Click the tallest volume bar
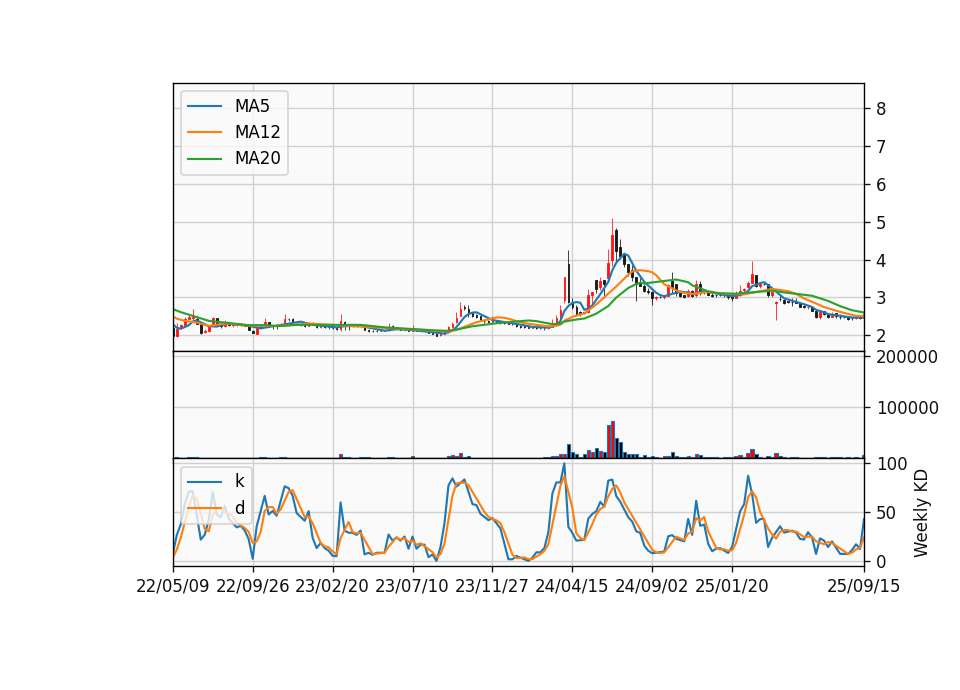 tap(613, 440)
